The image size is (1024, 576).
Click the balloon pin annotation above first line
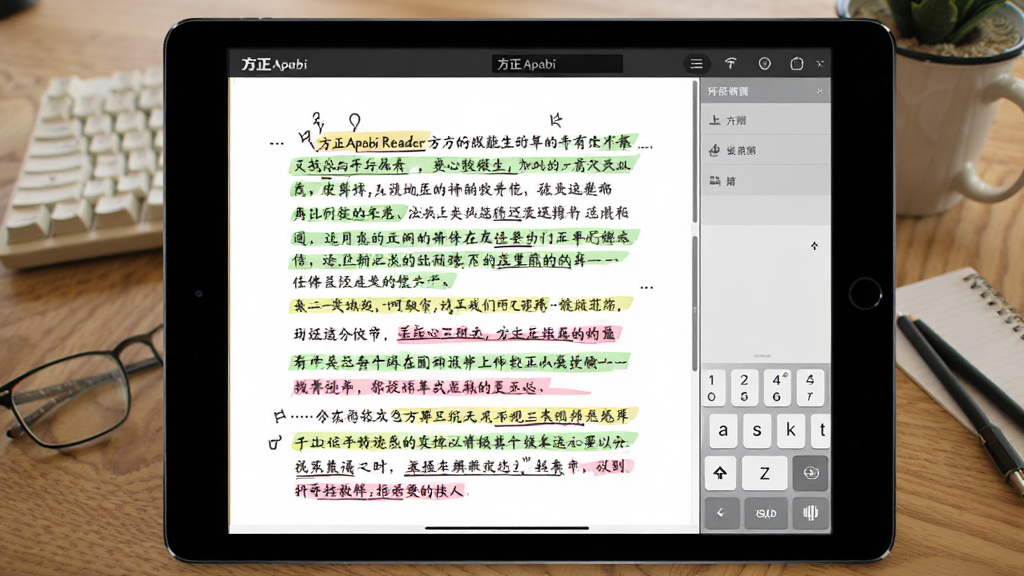tap(355, 121)
